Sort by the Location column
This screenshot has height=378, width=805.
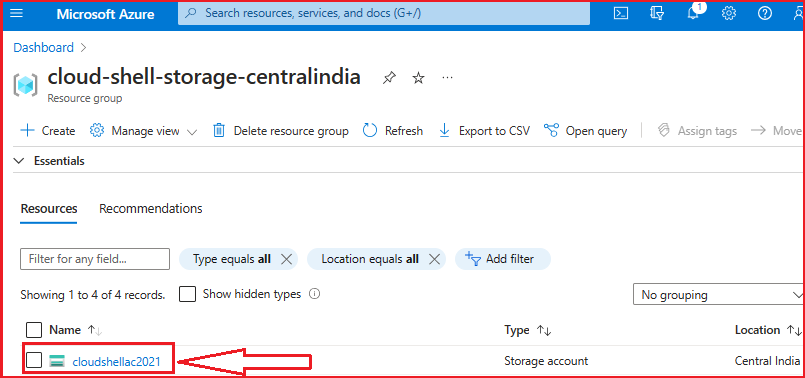[768, 330]
